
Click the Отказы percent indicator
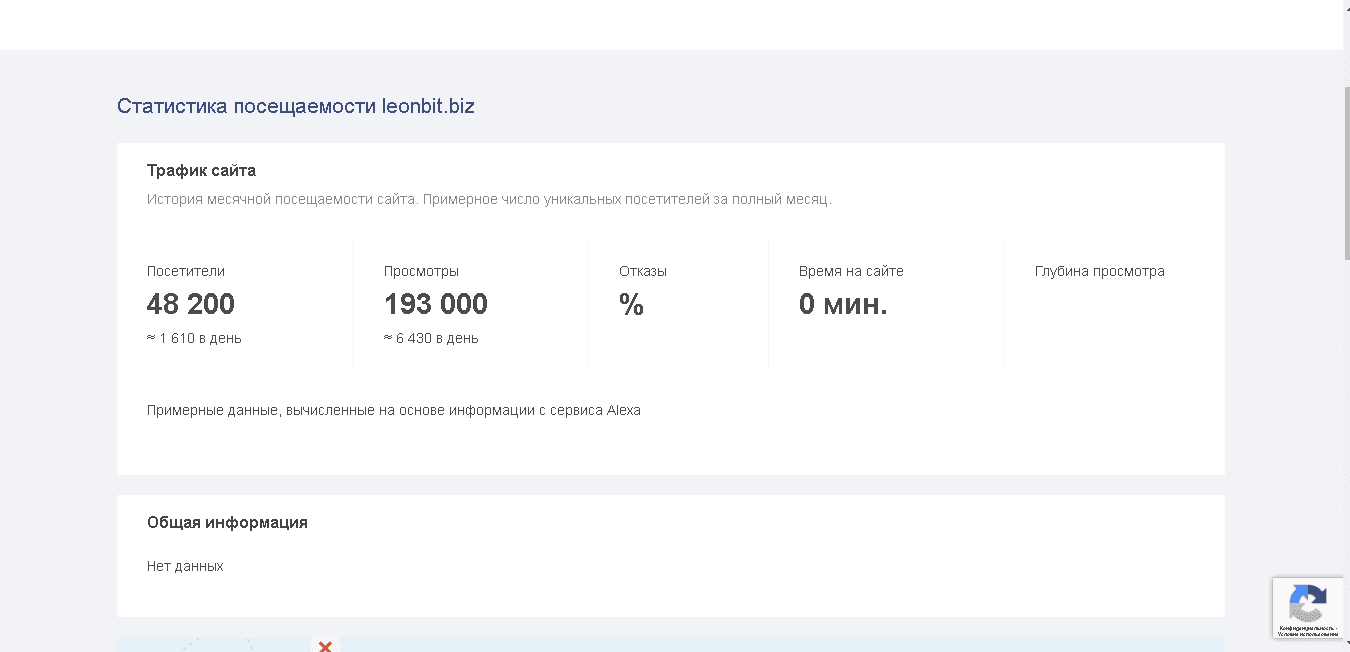(630, 305)
